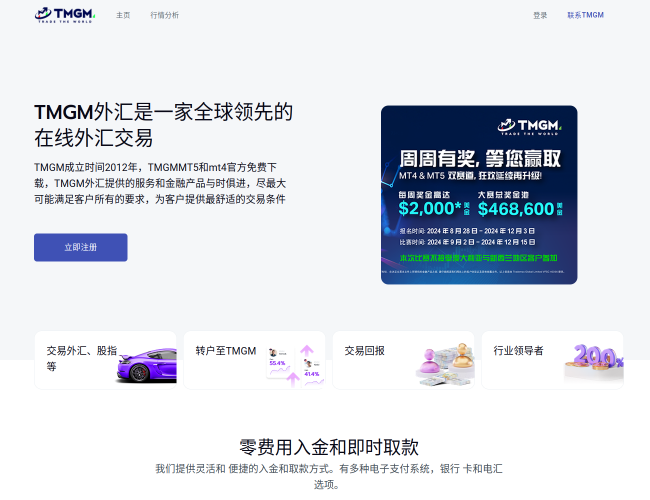The image size is (650, 500).
Task: Click the 200% coins illustration
Action: (x=594, y=362)
